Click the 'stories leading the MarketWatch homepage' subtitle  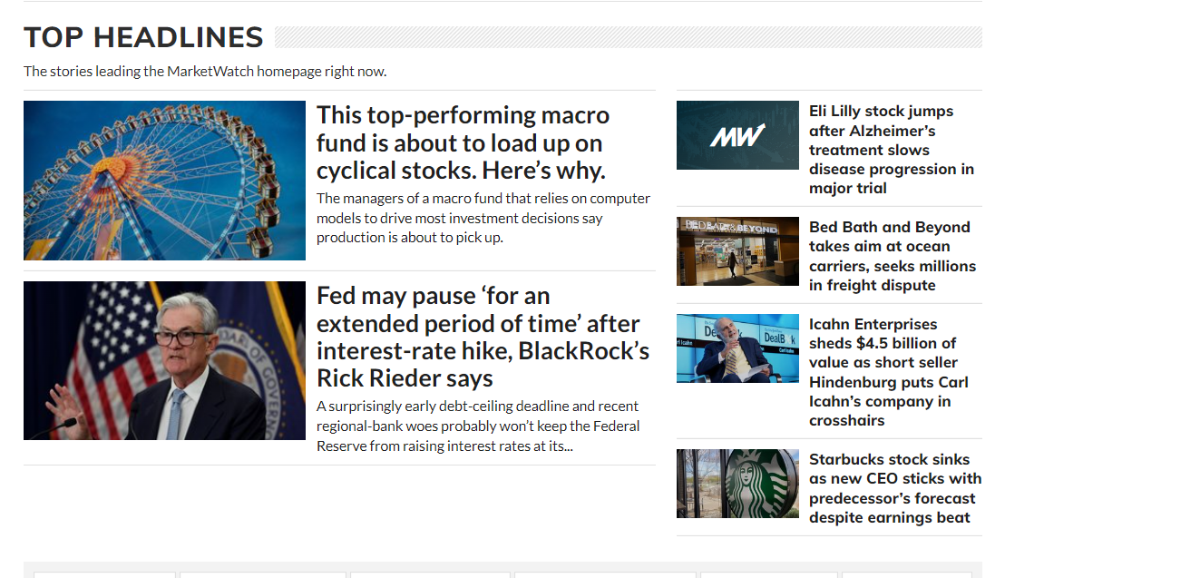[205, 71]
